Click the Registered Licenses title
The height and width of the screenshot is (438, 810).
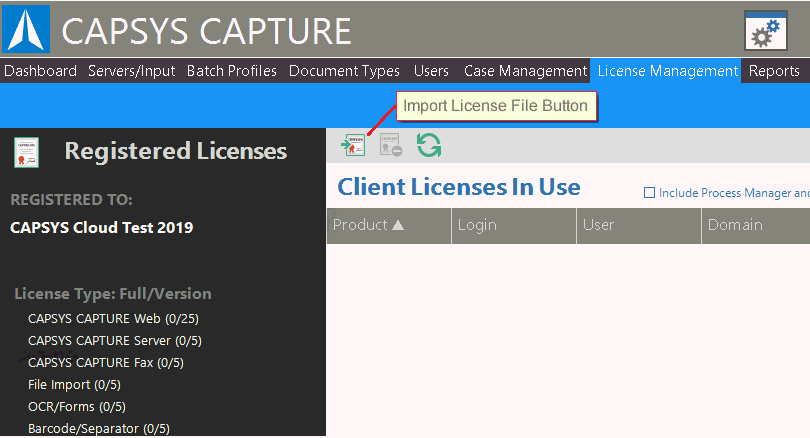[176, 151]
